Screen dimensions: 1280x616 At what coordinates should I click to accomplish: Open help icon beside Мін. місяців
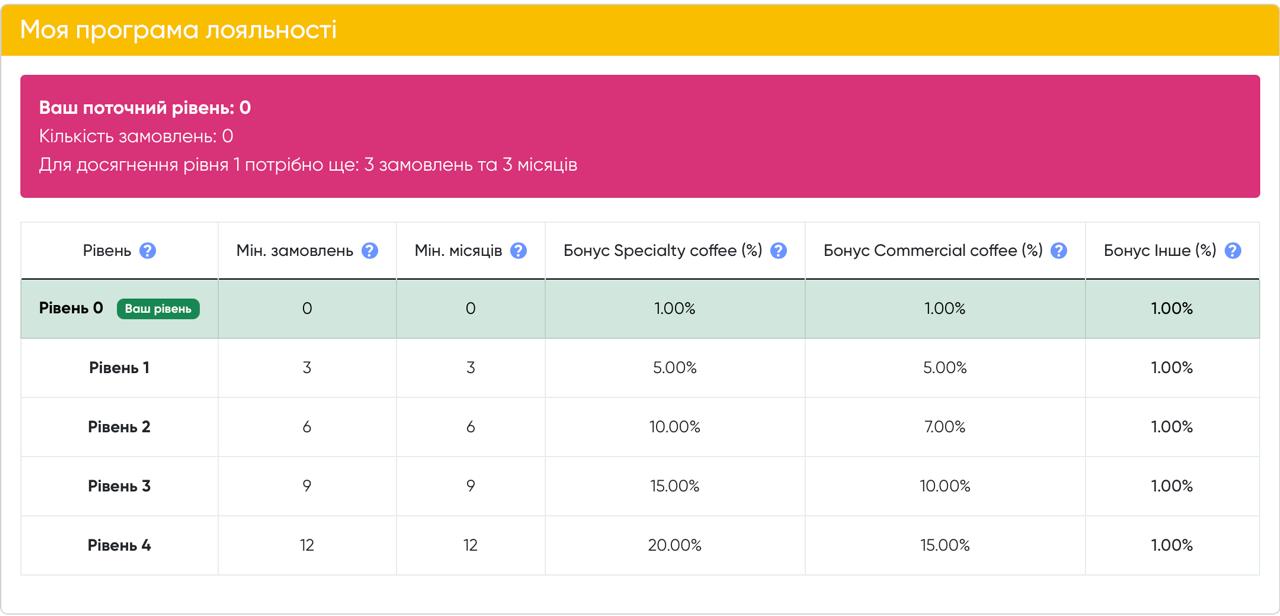tap(518, 251)
